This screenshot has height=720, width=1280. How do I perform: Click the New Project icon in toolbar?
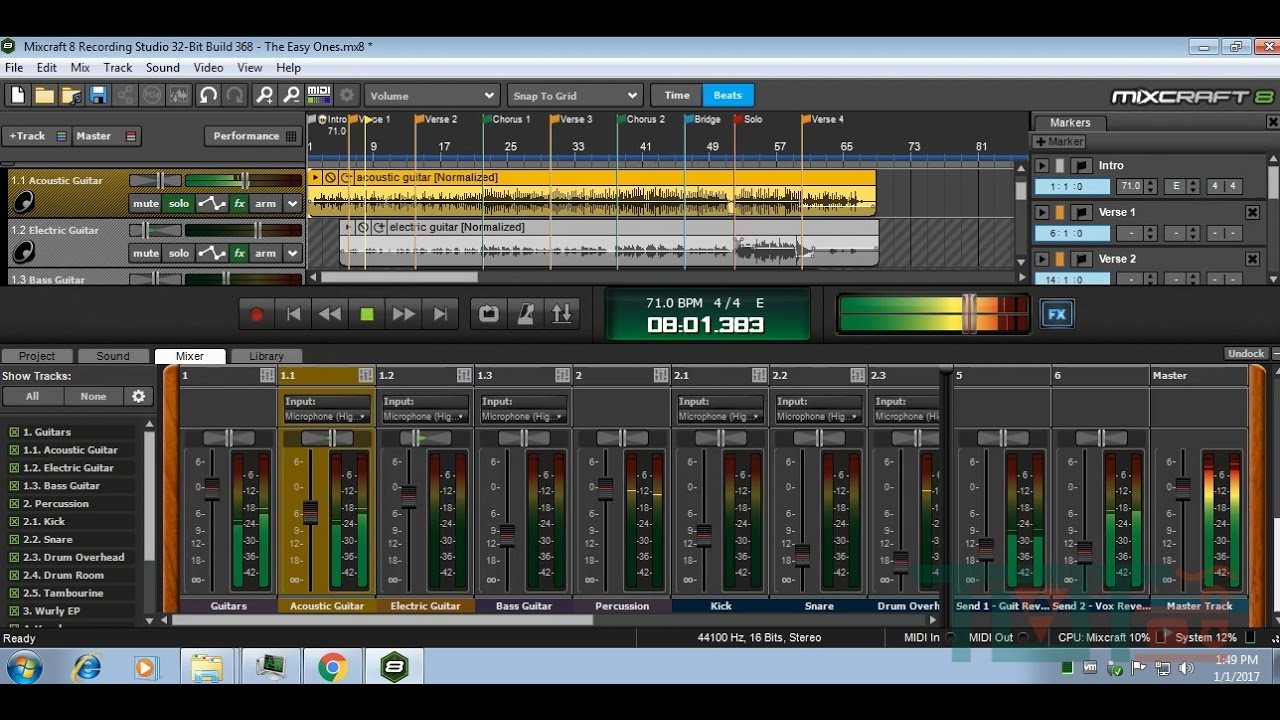click(x=17, y=96)
